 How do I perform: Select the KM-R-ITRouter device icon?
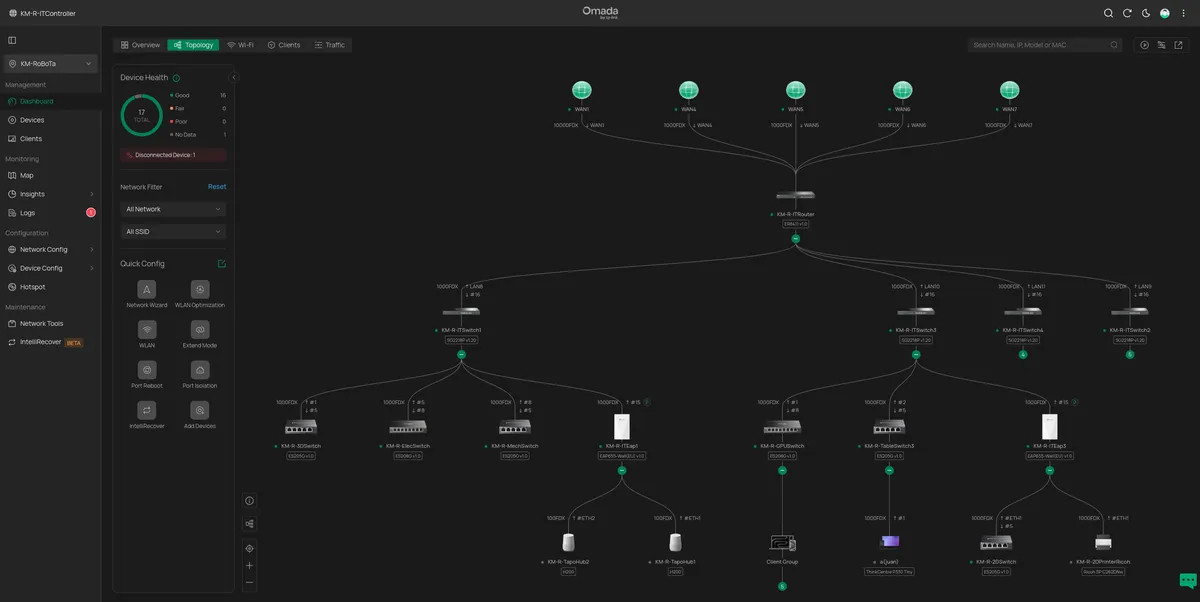point(795,195)
